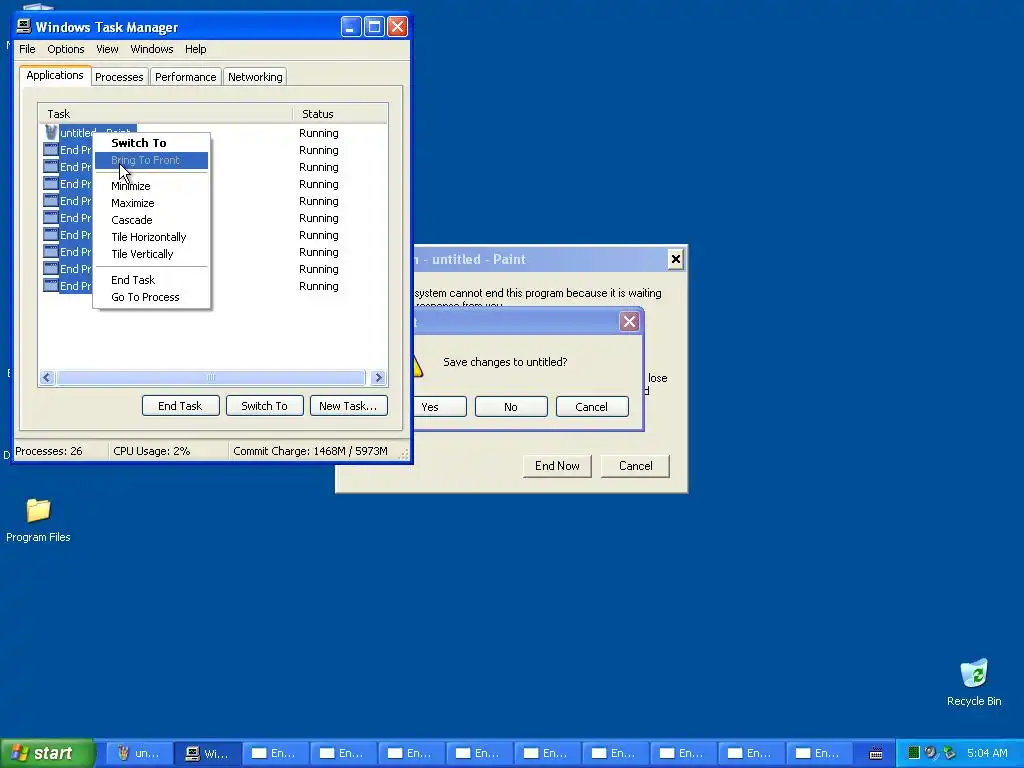Click Cancel beside the End Now button
This screenshot has height=768, width=1024.
click(635, 466)
